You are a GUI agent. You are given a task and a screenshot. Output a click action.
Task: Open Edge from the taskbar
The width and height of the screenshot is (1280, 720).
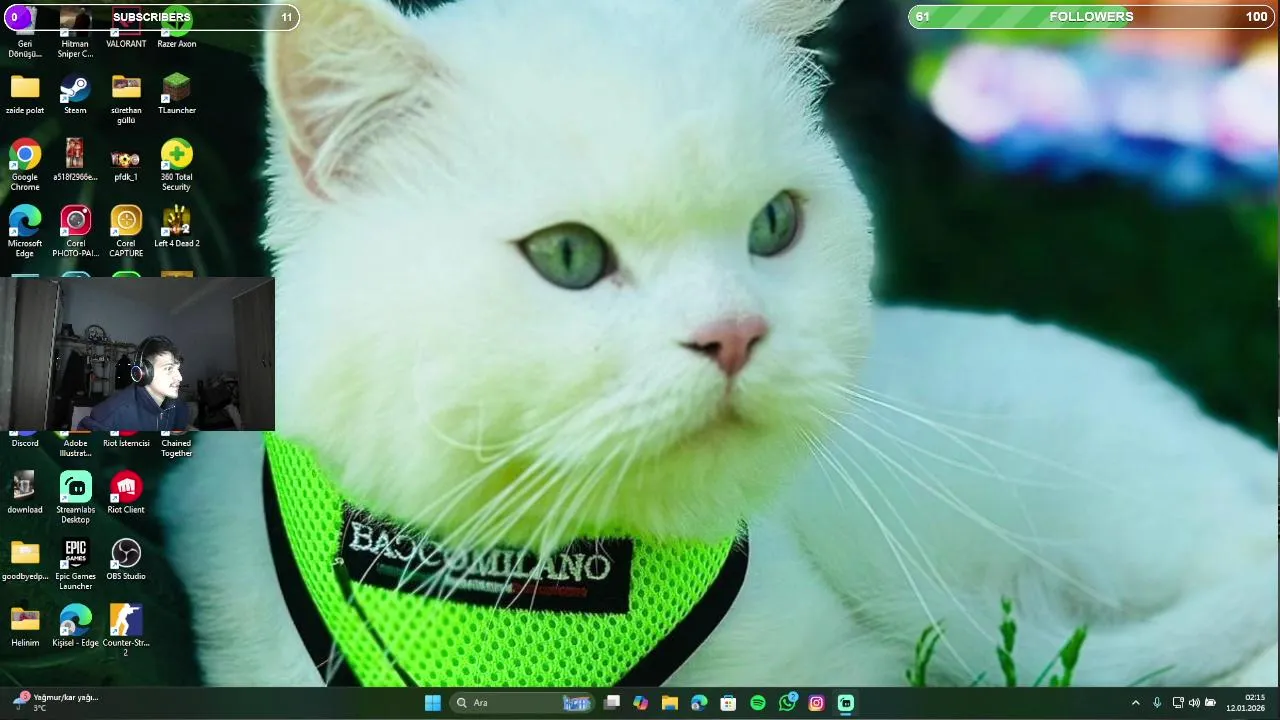699,703
